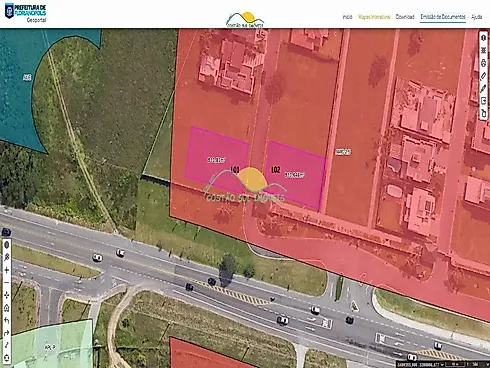Viewport: 490px width, 368px height.
Task: Select the pan arrows tool
Action: [6, 295]
